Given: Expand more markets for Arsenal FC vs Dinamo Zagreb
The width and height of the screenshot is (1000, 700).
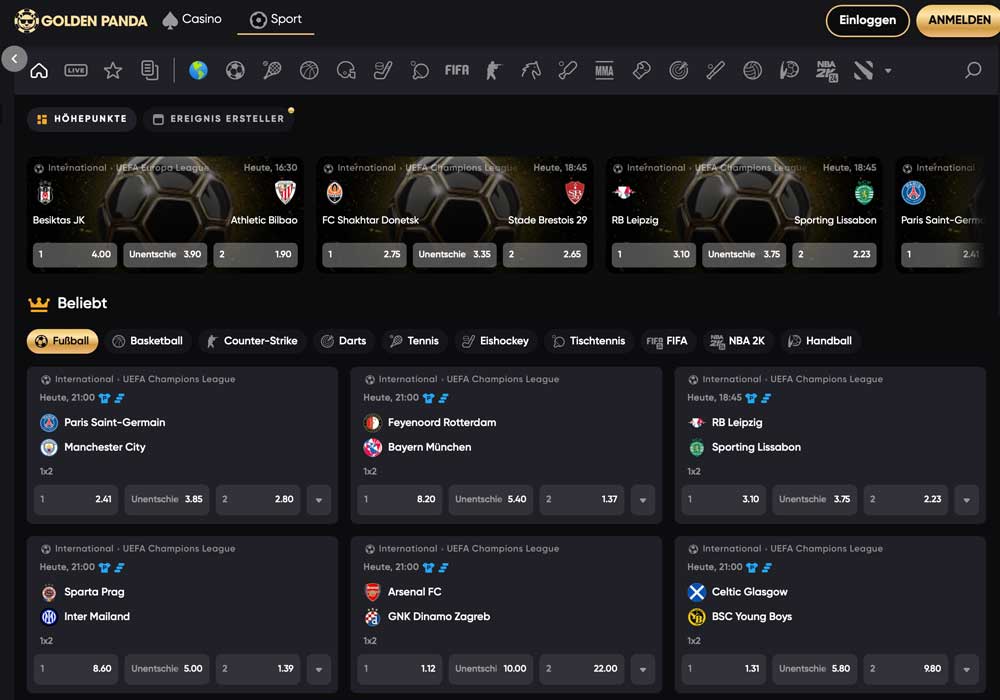Looking at the screenshot, I should point(643,669).
